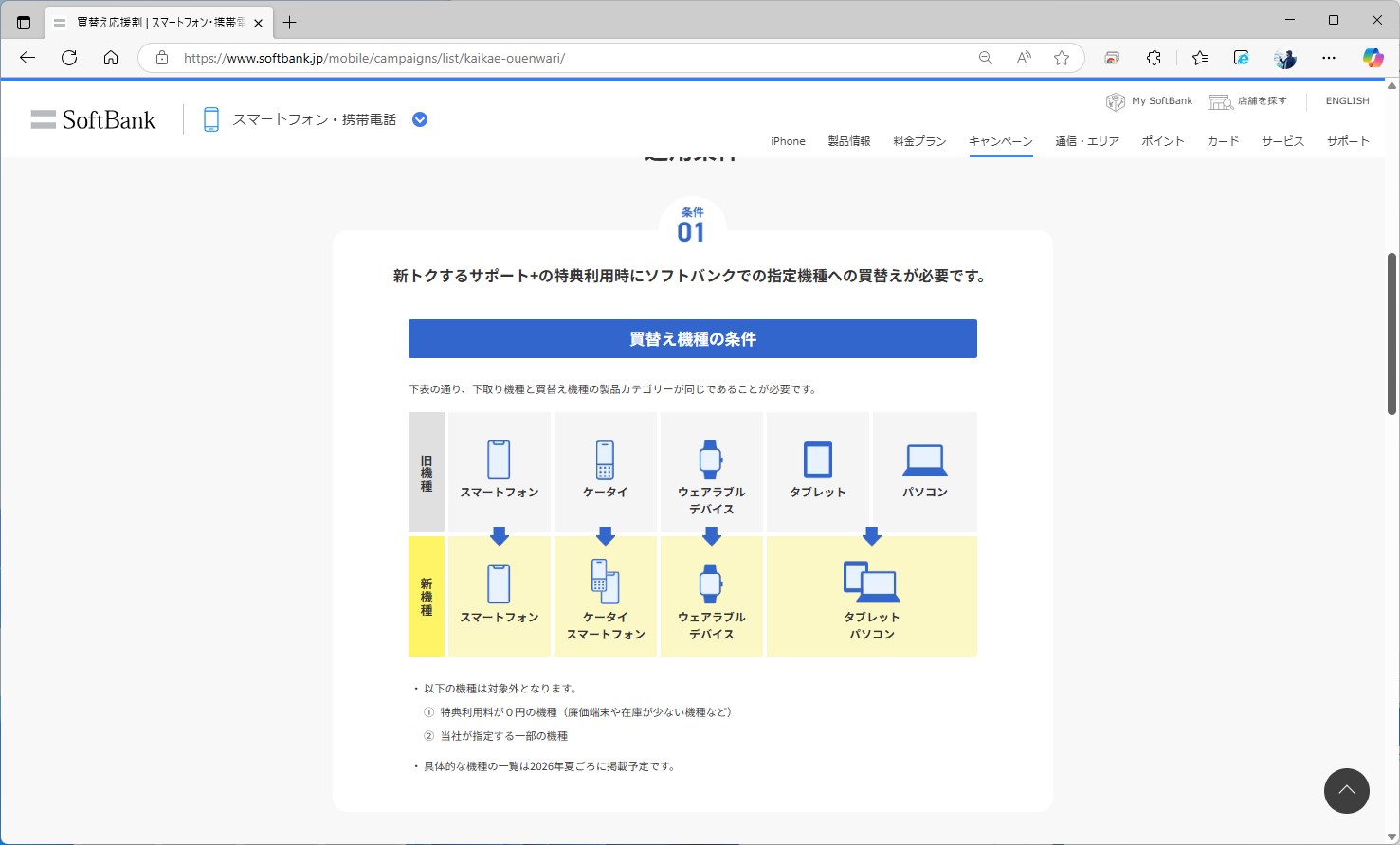1400x845 pixels.
Task: Go to browser Home icon
Action: click(x=111, y=58)
